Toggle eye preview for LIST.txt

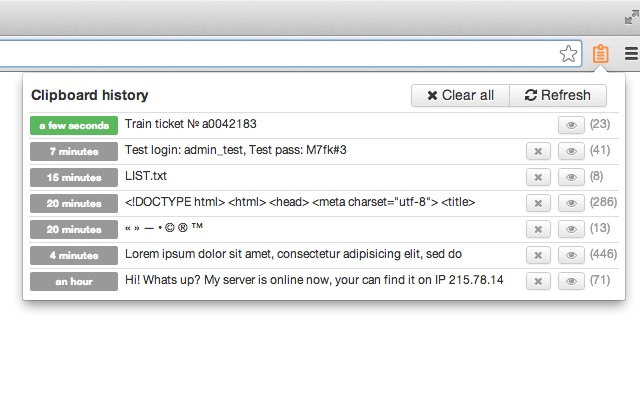click(570, 177)
